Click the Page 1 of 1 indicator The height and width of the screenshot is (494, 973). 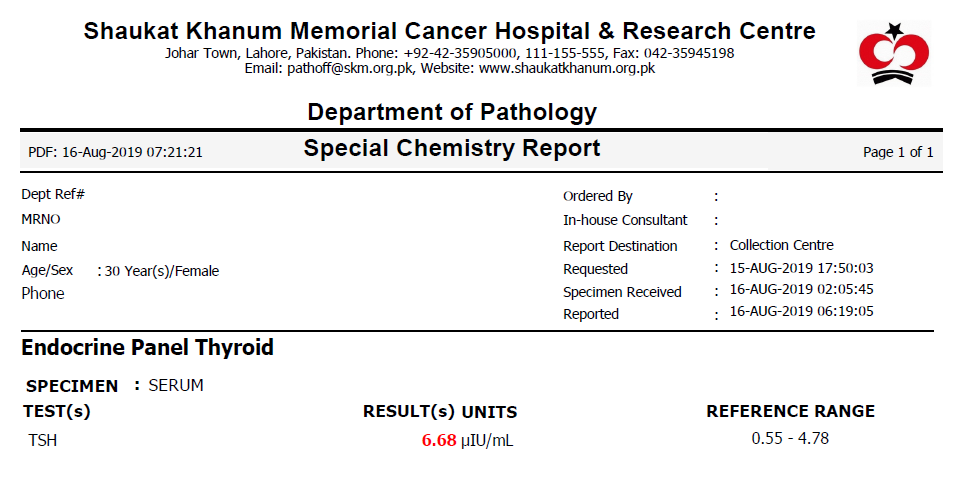coord(898,152)
